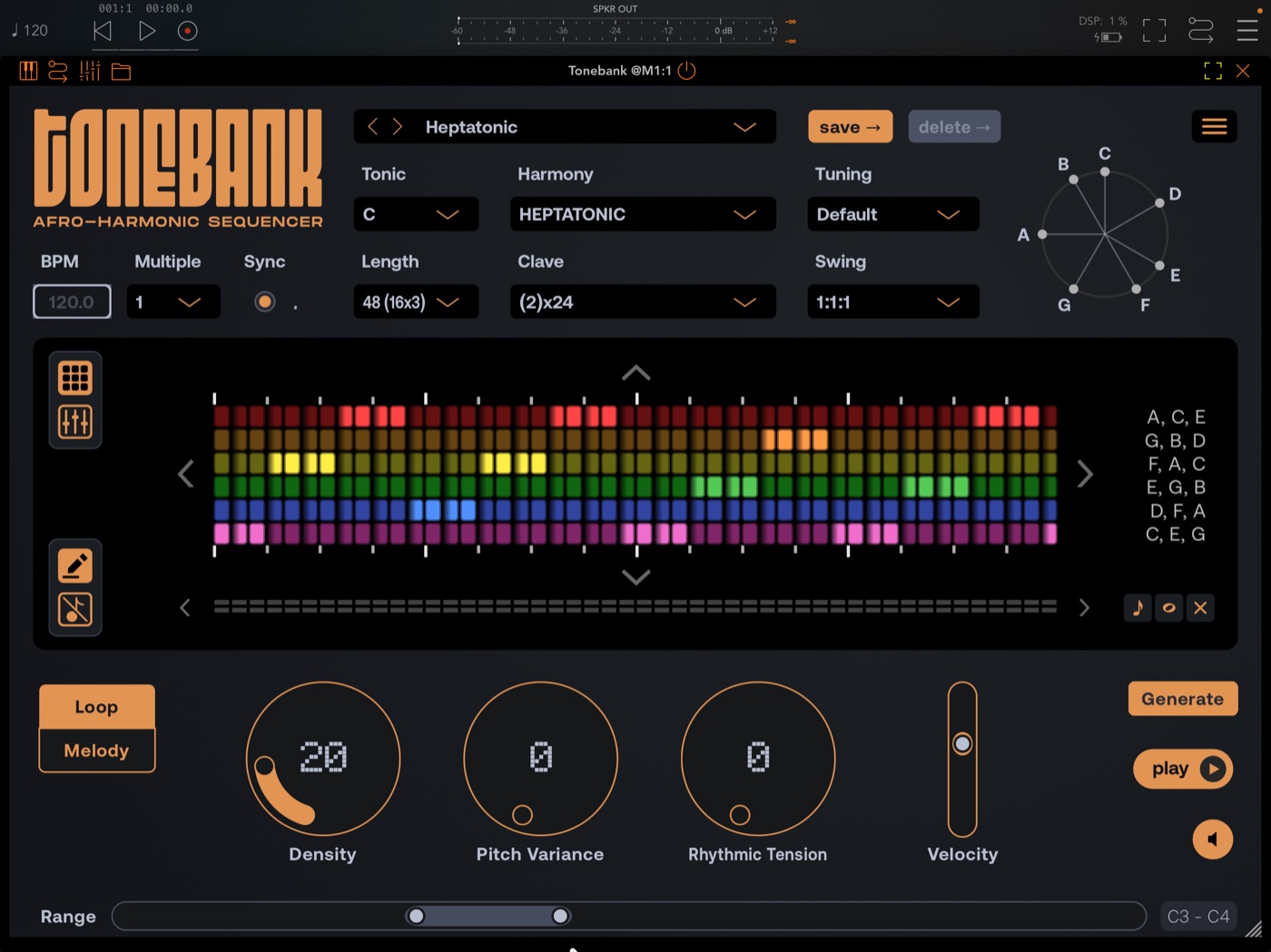Viewport: 1271px width, 952px height.
Task: Open the Harmony HEPTATONIC dropdown
Action: [643, 214]
